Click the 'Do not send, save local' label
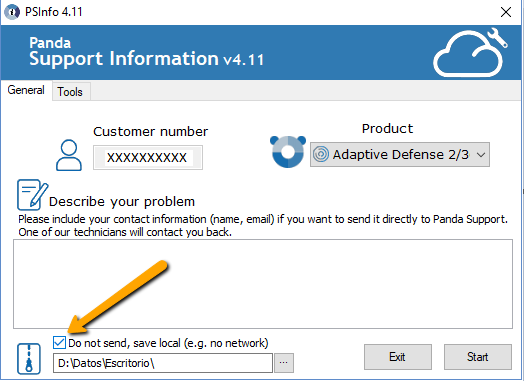Image resolution: width=524 pixels, height=381 pixels. coord(168,343)
